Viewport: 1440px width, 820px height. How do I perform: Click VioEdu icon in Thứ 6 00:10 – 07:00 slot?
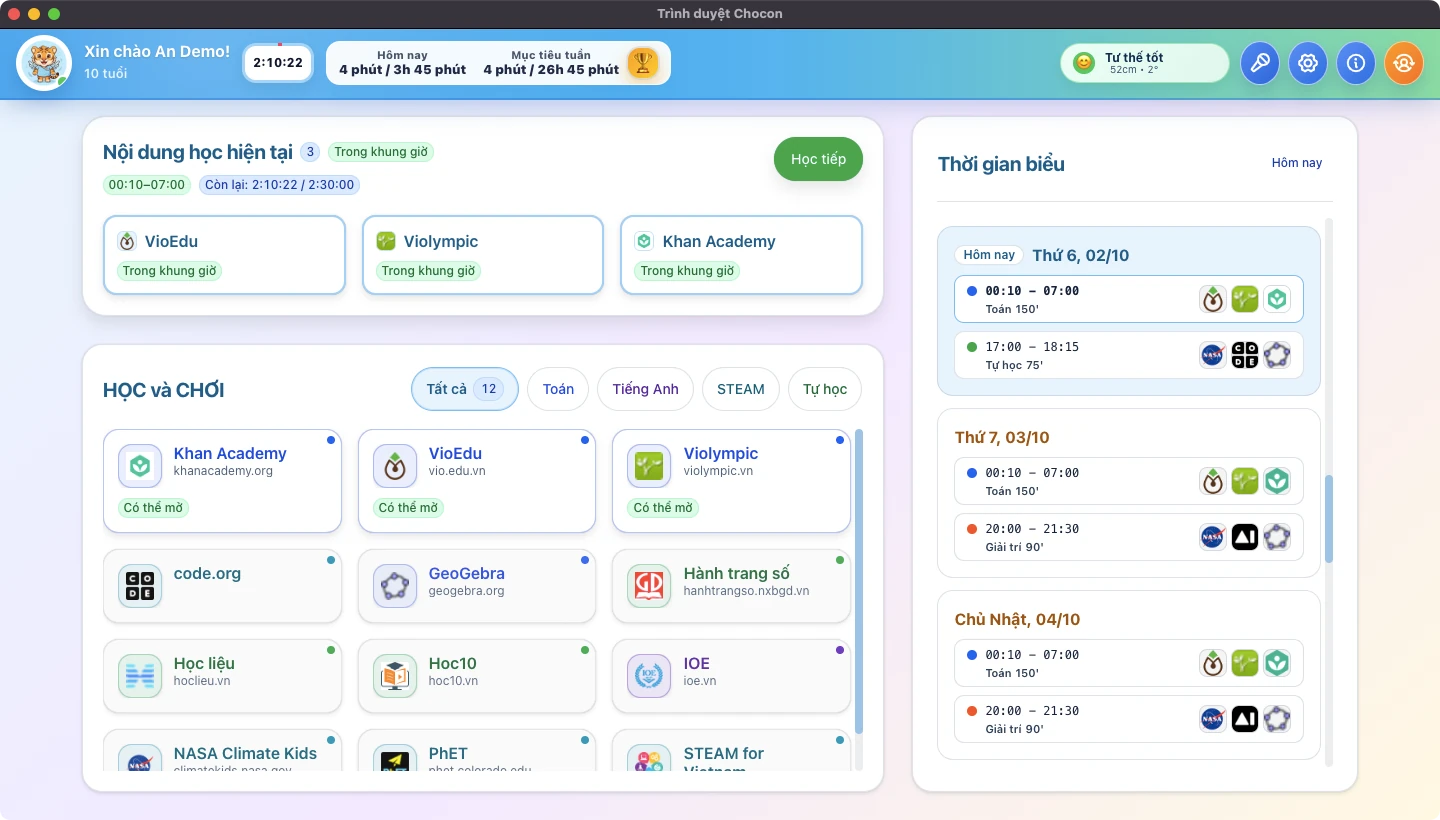(1213, 299)
